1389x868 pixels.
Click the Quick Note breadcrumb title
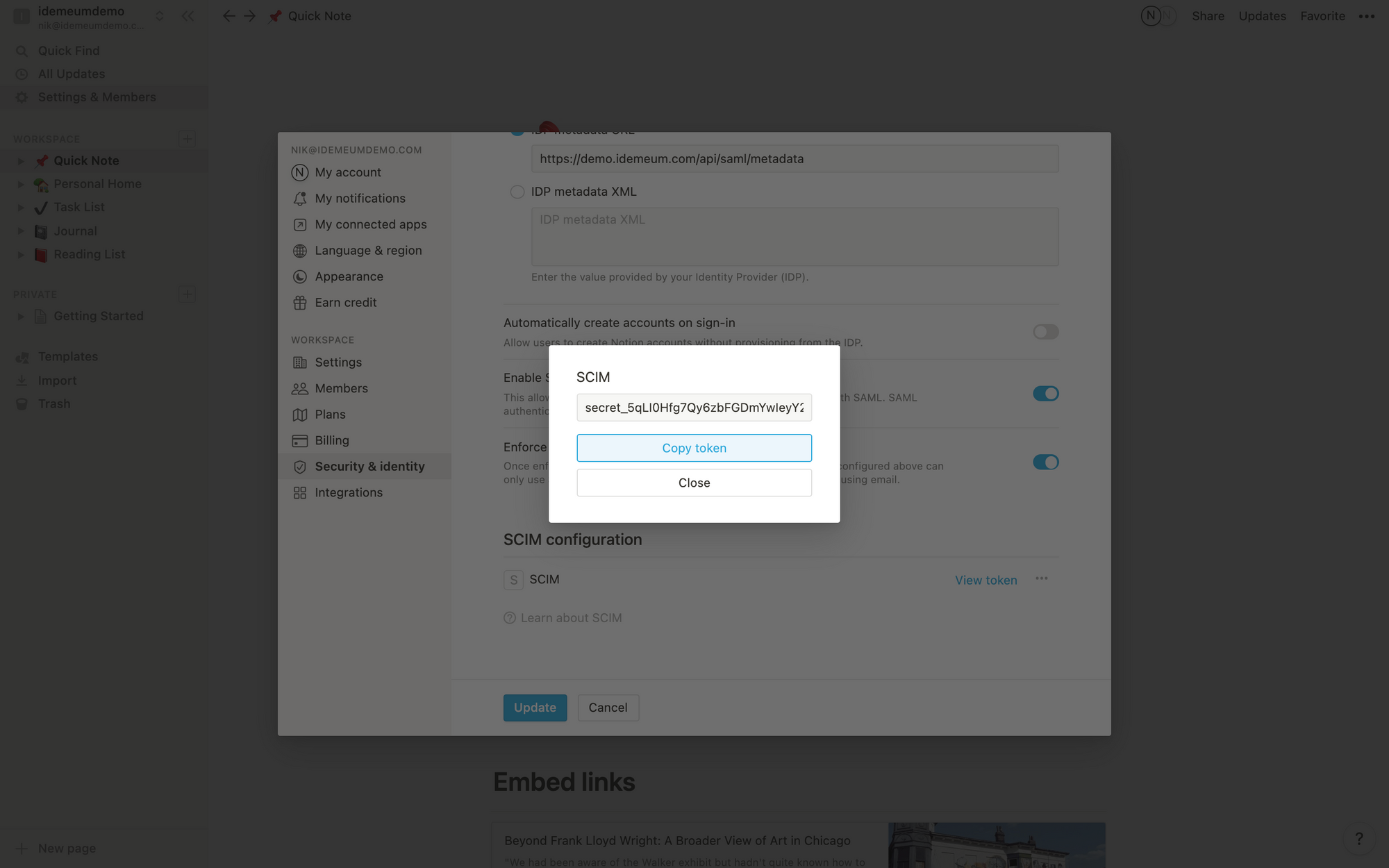319,16
